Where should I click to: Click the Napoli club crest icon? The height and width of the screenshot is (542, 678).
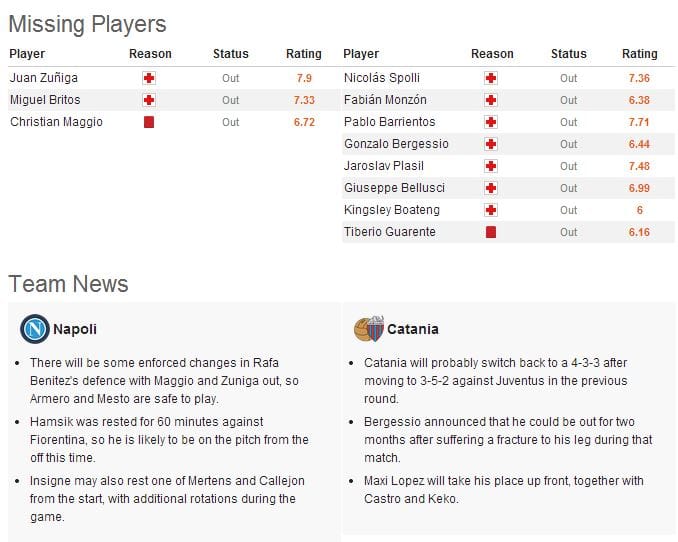pyautogui.click(x=35, y=328)
